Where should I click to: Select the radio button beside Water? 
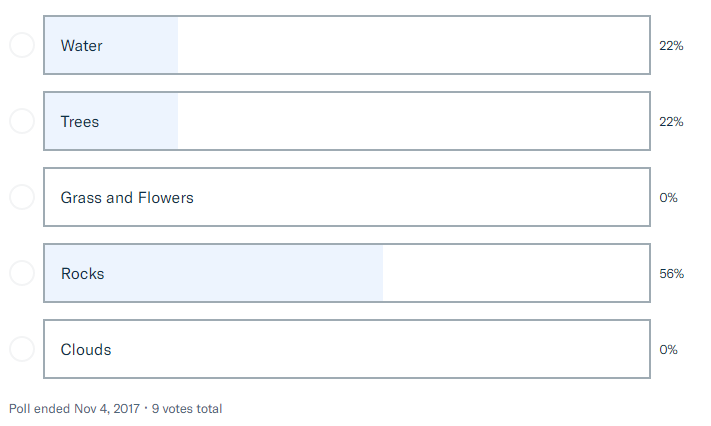21,45
